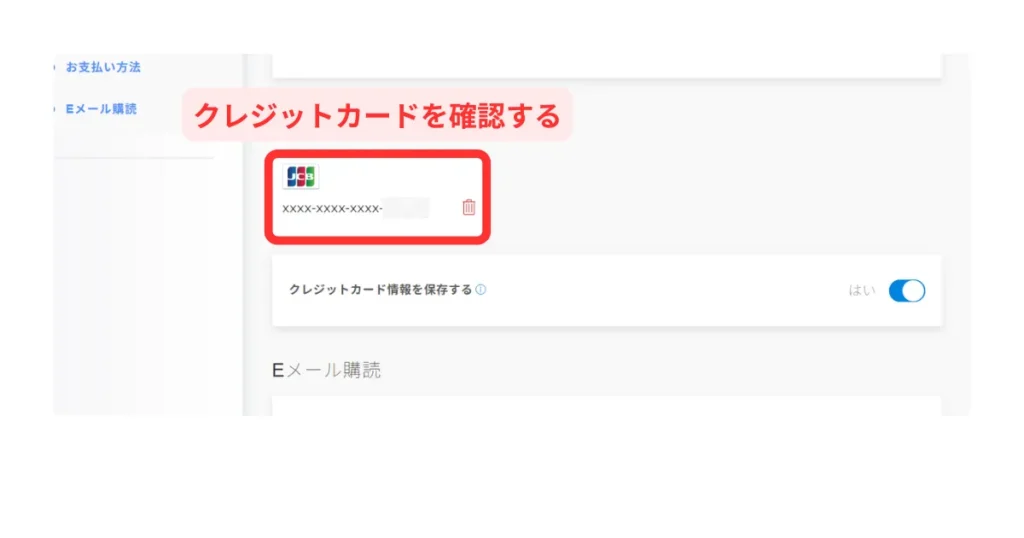Click the bullet marker before お支払い方法
Image resolution: width=1024 pixels, height=538 pixels.
[55, 67]
